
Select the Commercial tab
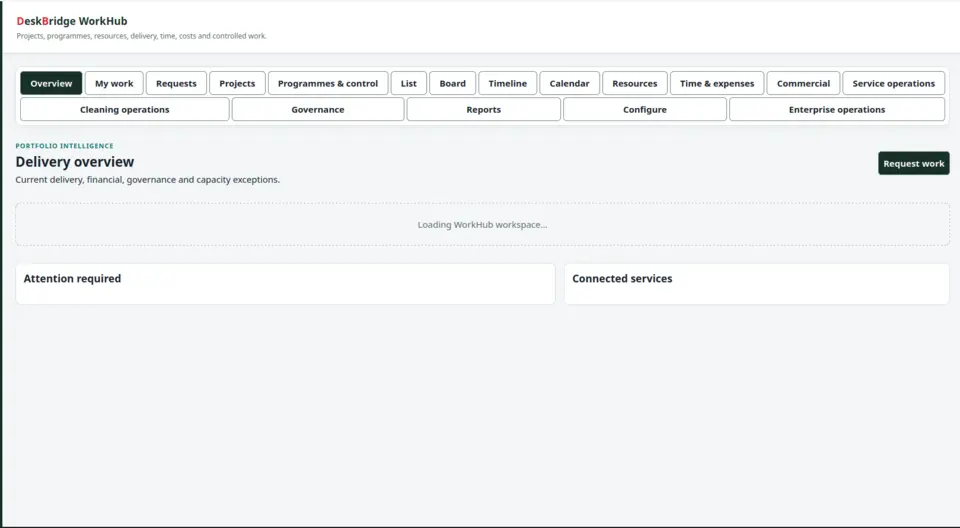tap(803, 83)
